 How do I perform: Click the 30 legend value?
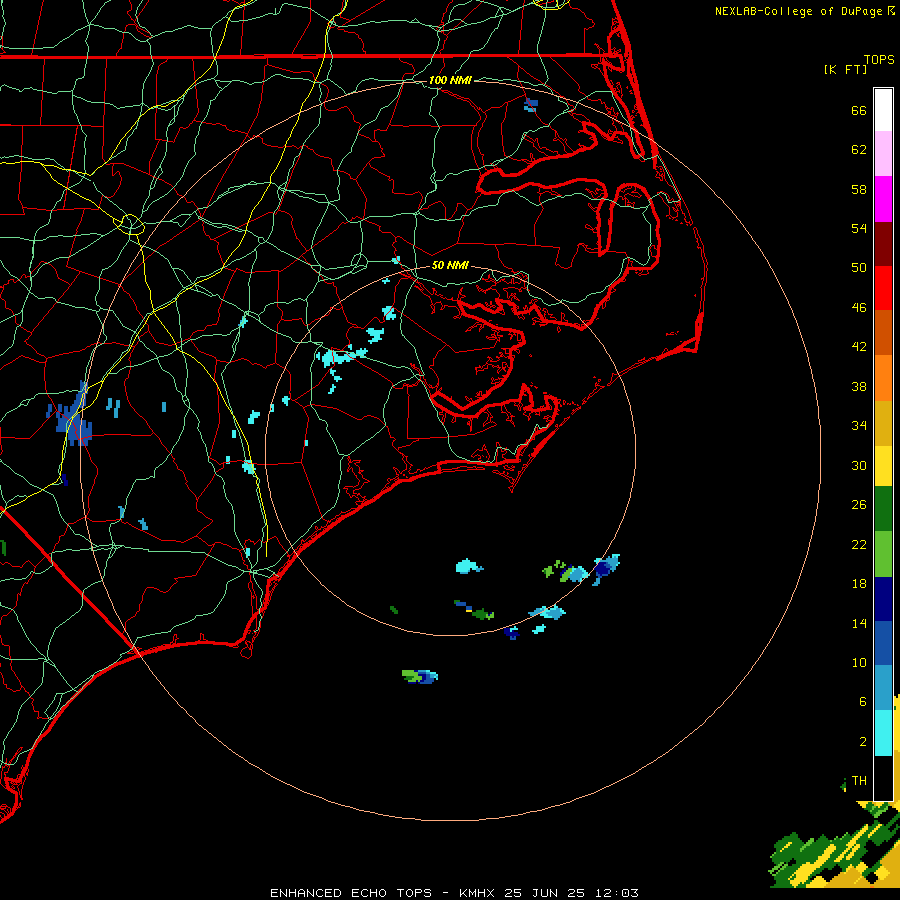(859, 465)
